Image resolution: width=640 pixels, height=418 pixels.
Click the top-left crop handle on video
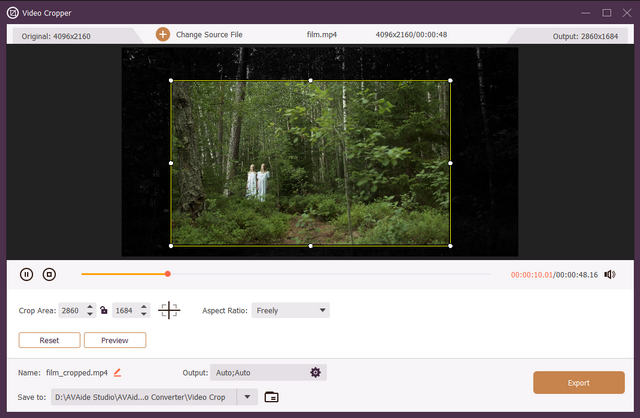[171, 80]
